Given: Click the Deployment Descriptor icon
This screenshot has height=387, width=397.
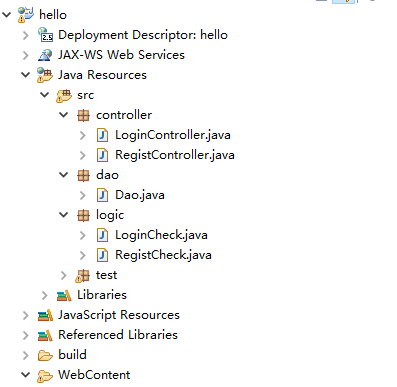Looking at the screenshot, I should pos(45,35).
